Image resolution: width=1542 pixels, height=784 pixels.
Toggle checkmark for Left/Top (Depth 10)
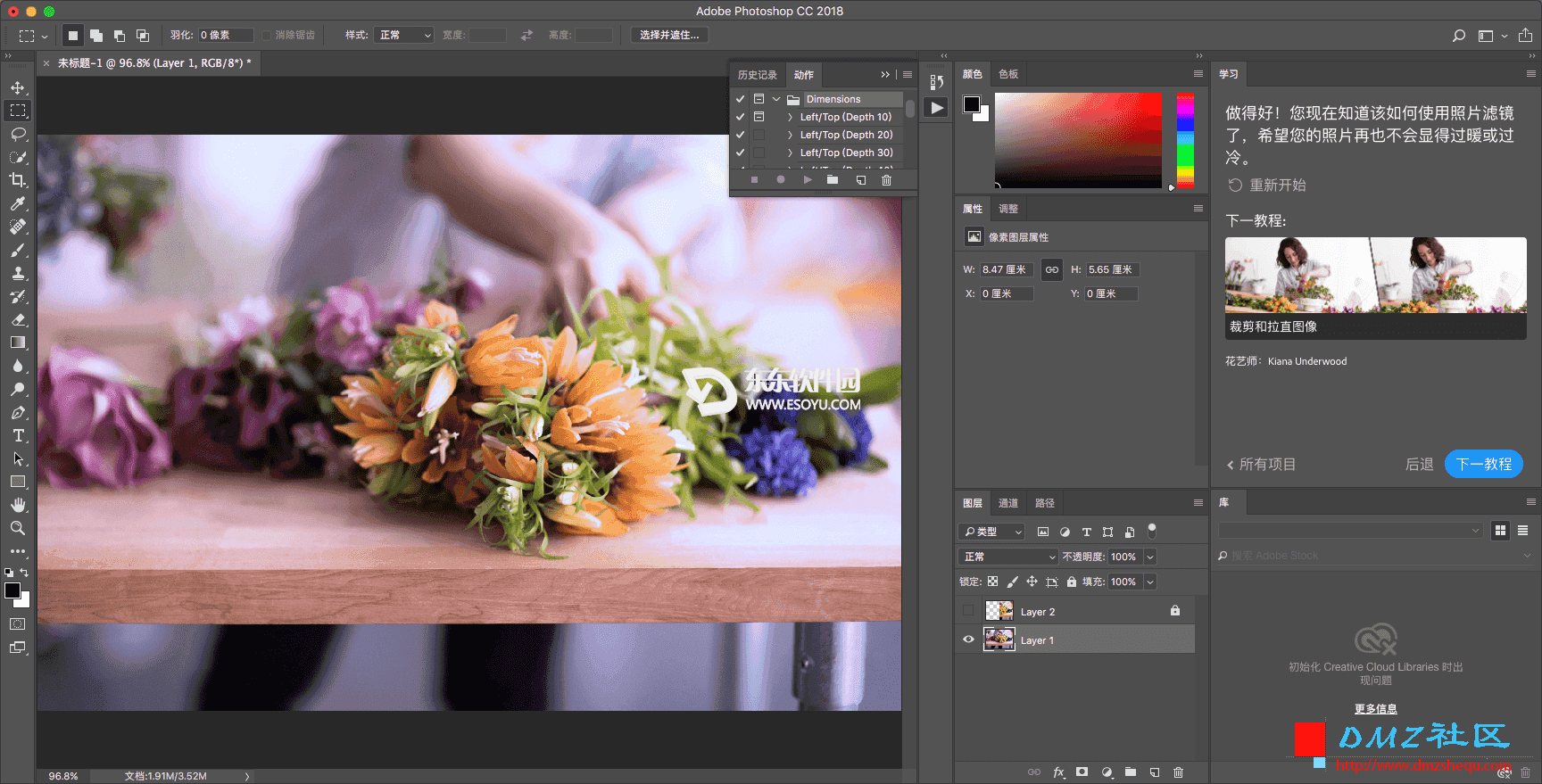[740, 117]
